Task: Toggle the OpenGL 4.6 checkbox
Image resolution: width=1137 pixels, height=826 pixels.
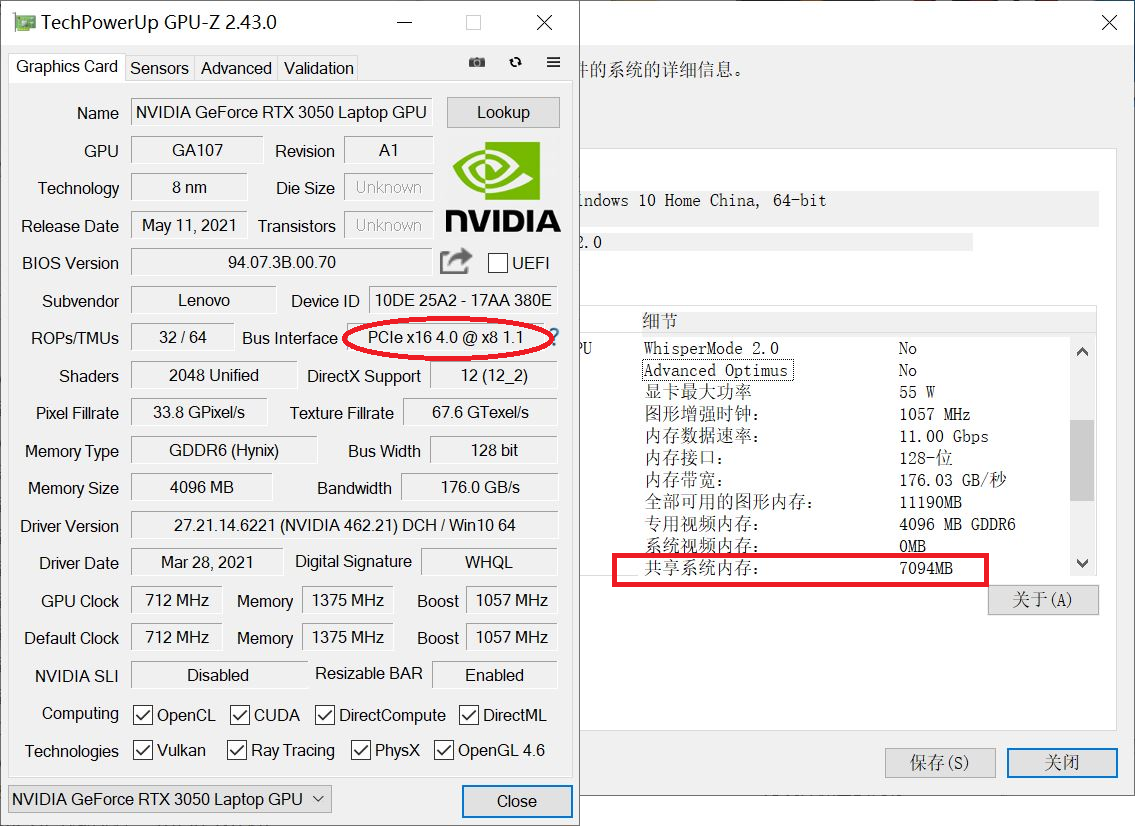Action: 444,750
